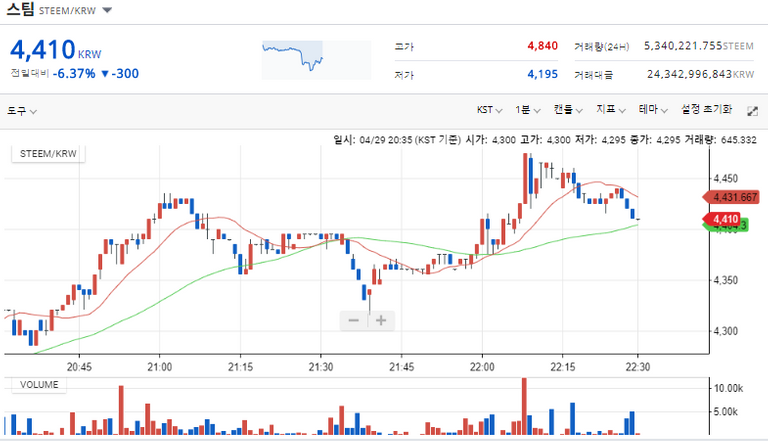Click the -6.37% change percentage
768x441 pixels.
tap(74, 74)
